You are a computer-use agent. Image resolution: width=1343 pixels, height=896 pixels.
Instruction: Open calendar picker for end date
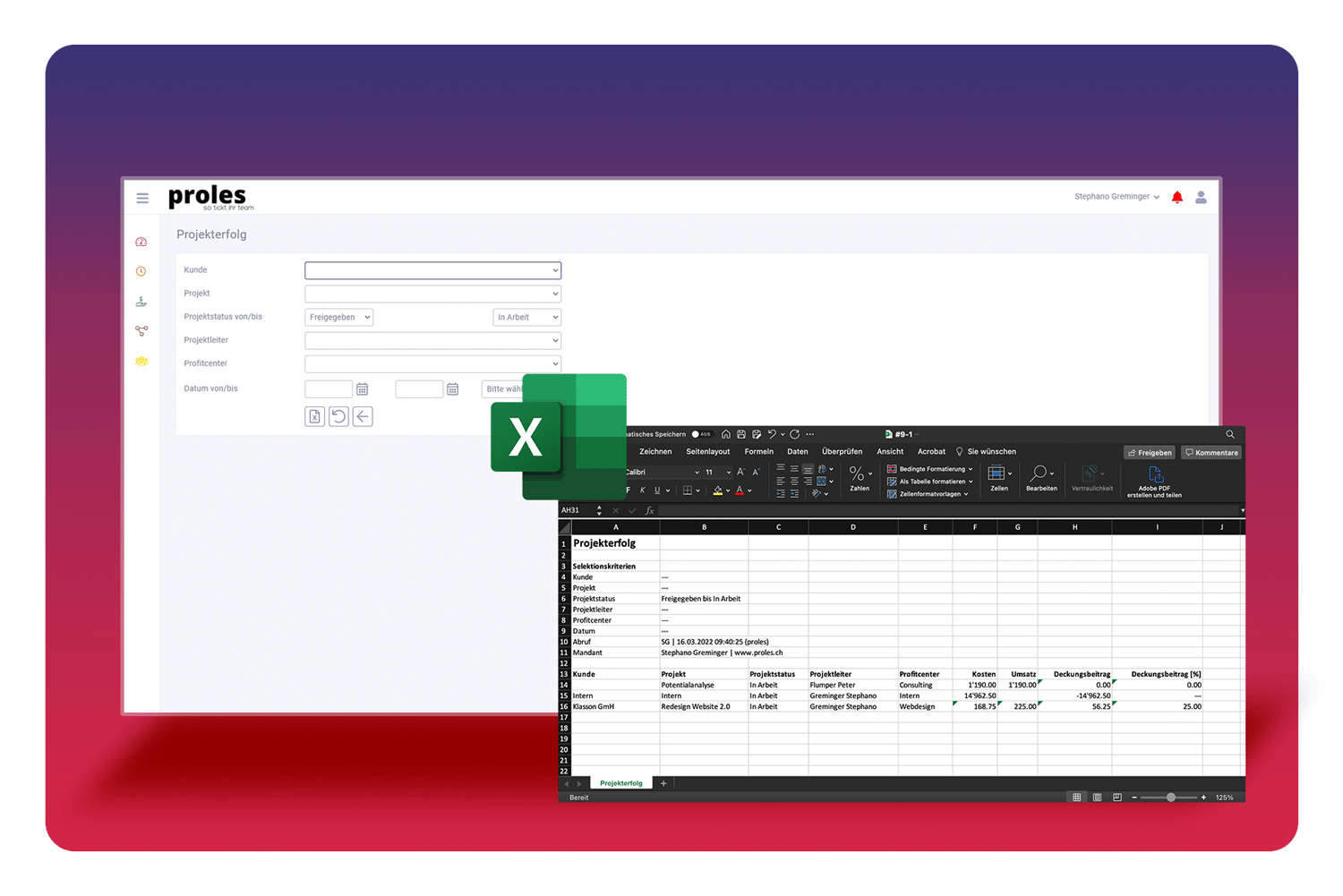(453, 389)
